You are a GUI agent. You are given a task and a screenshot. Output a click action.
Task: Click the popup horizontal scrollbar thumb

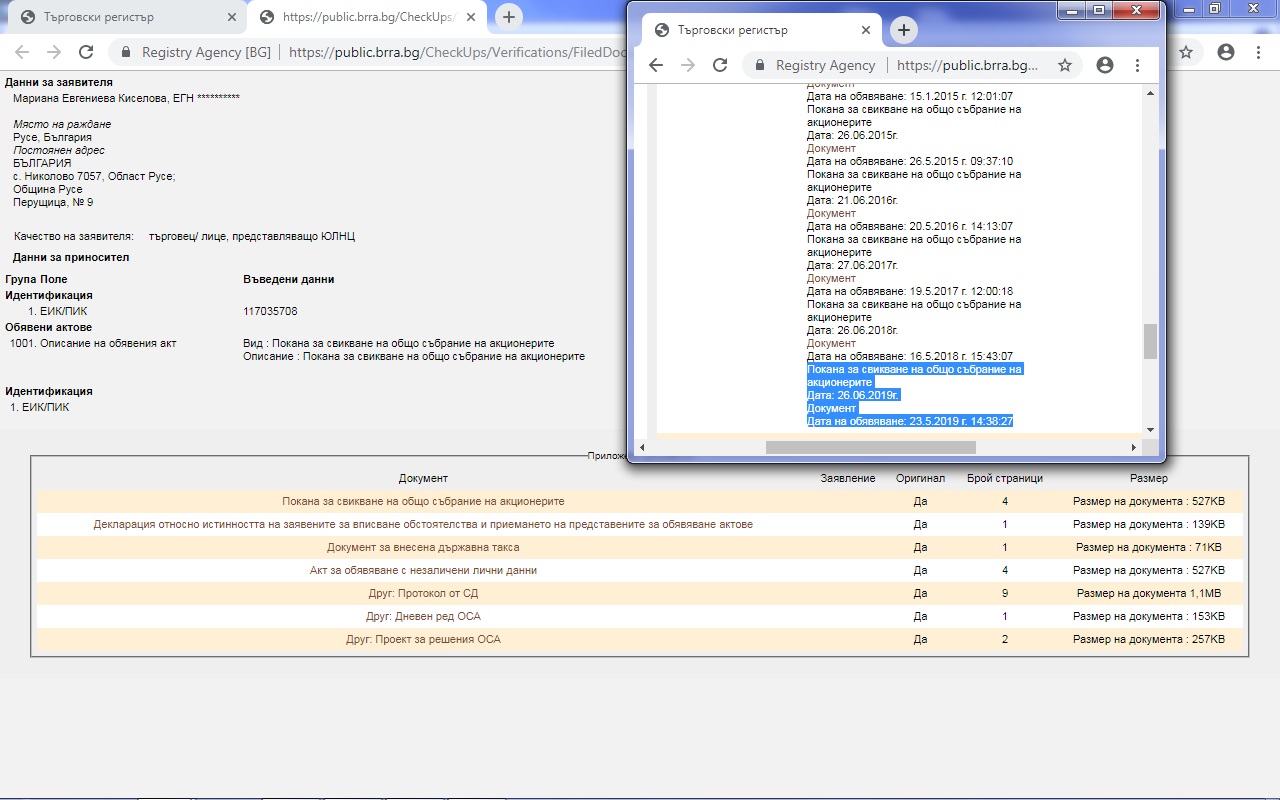point(870,447)
